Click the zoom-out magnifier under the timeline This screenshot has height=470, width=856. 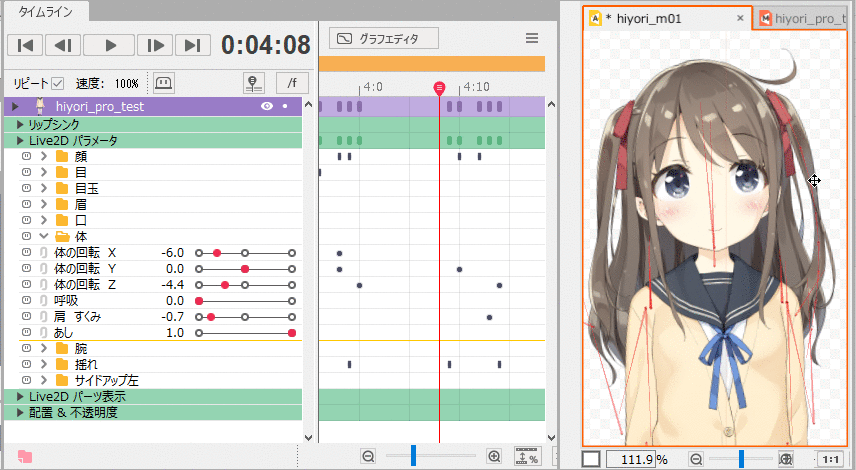point(368,456)
